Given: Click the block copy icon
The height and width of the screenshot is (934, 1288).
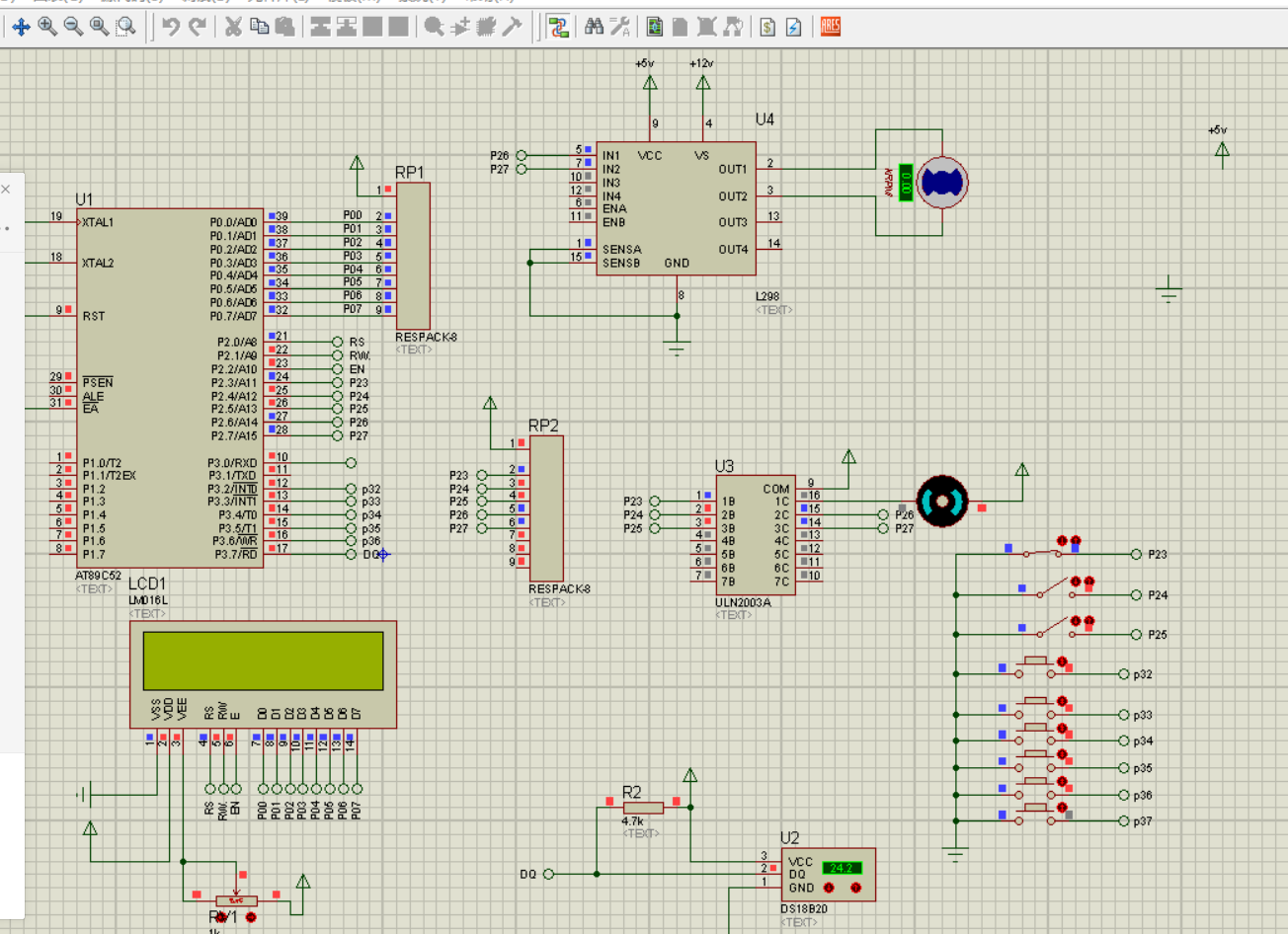Looking at the screenshot, I should tap(320, 27).
